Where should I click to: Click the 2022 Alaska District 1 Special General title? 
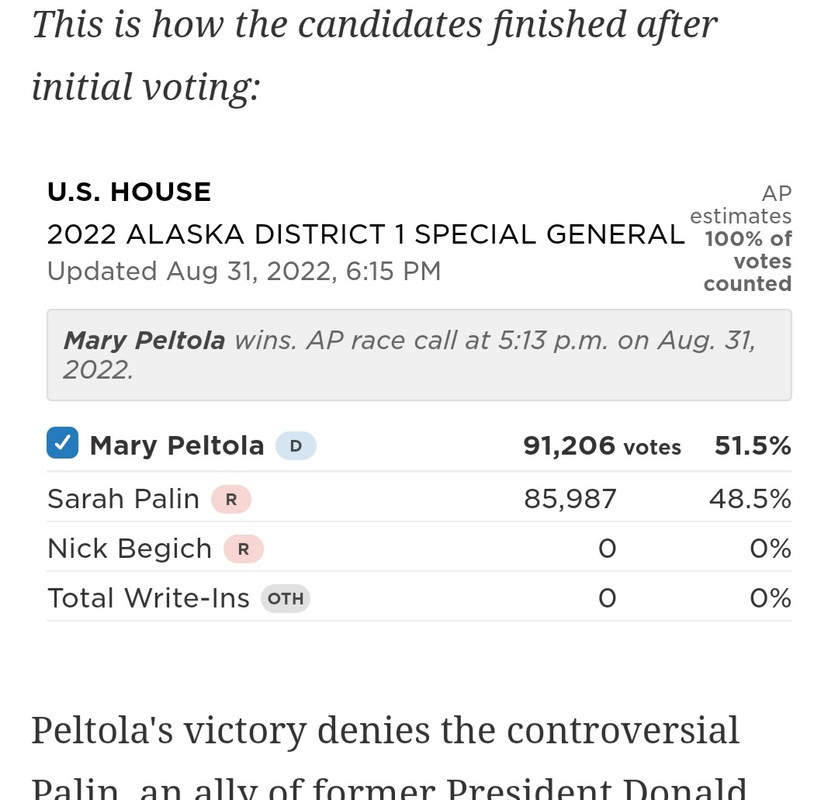pyautogui.click(x=366, y=234)
